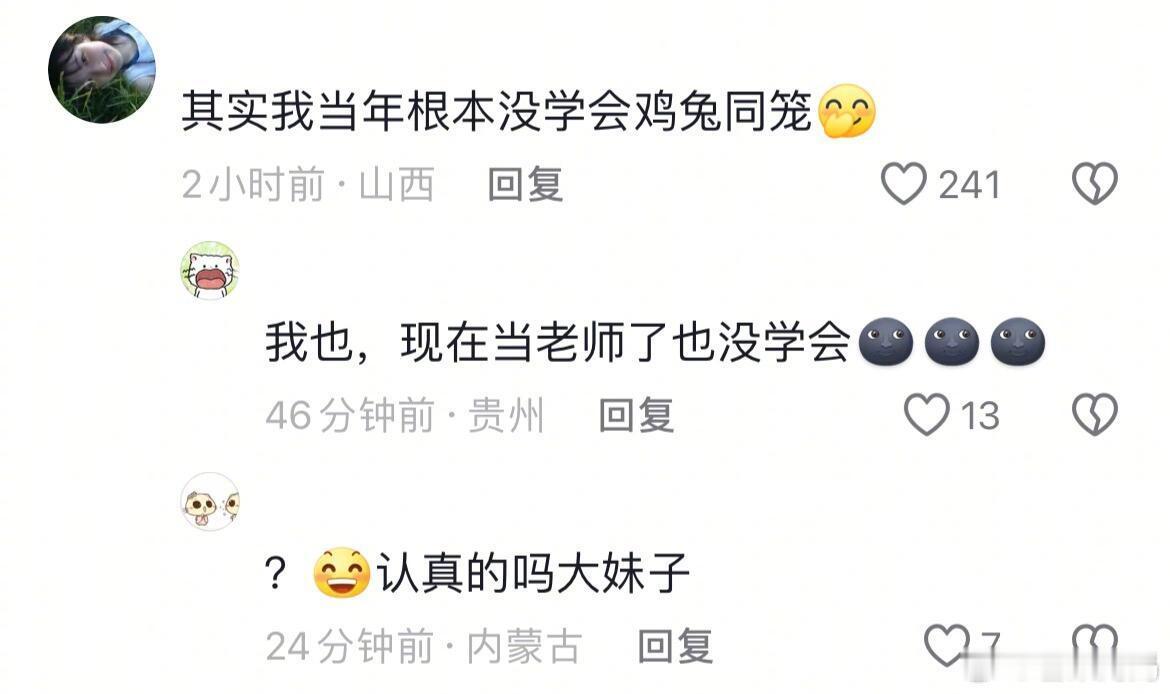Select the reply text 我也,现在当老师了也没学会
This screenshot has height=694, width=1170.
(558, 343)
